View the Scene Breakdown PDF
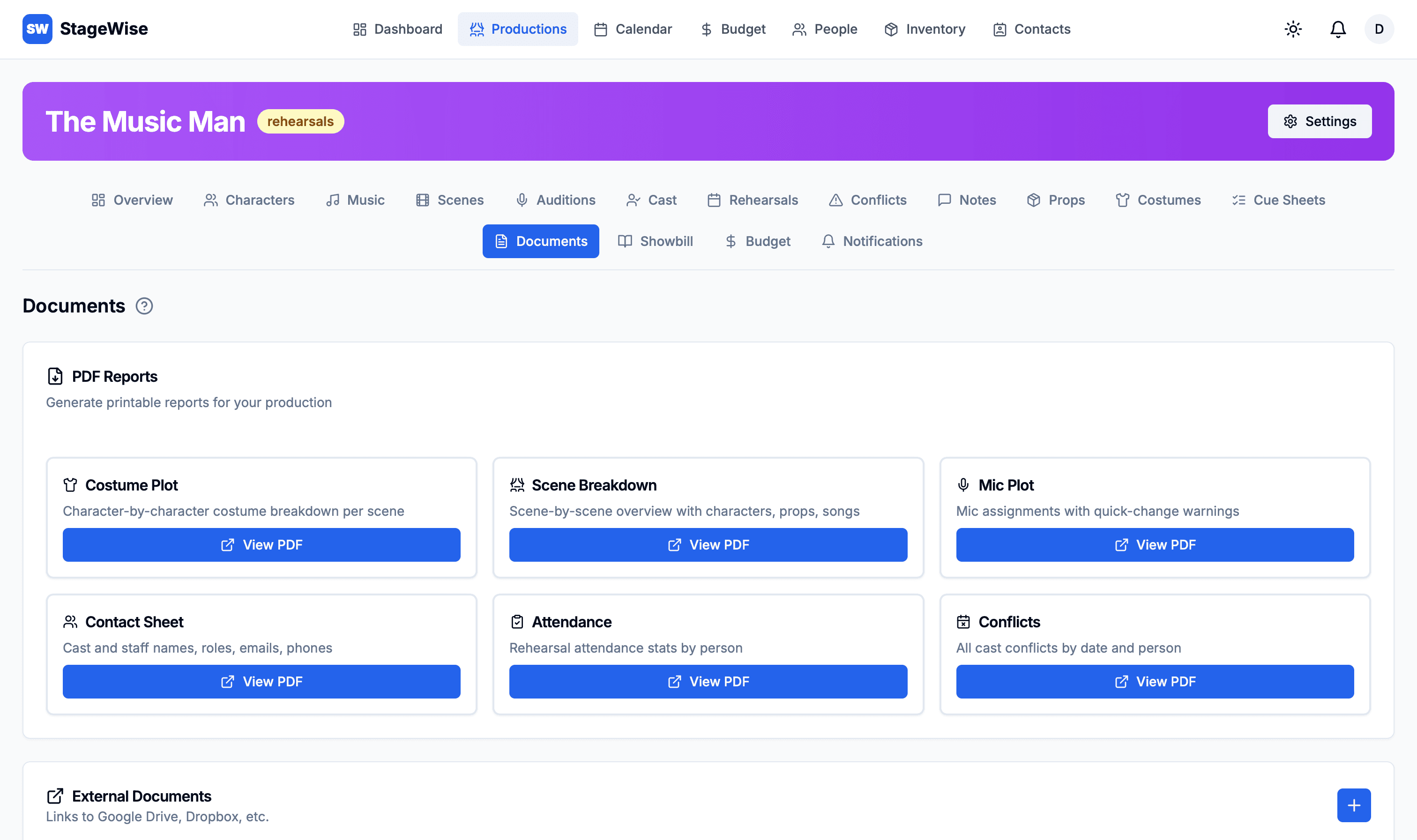Viewport: 1417px width, 840px height. [708, 544]
